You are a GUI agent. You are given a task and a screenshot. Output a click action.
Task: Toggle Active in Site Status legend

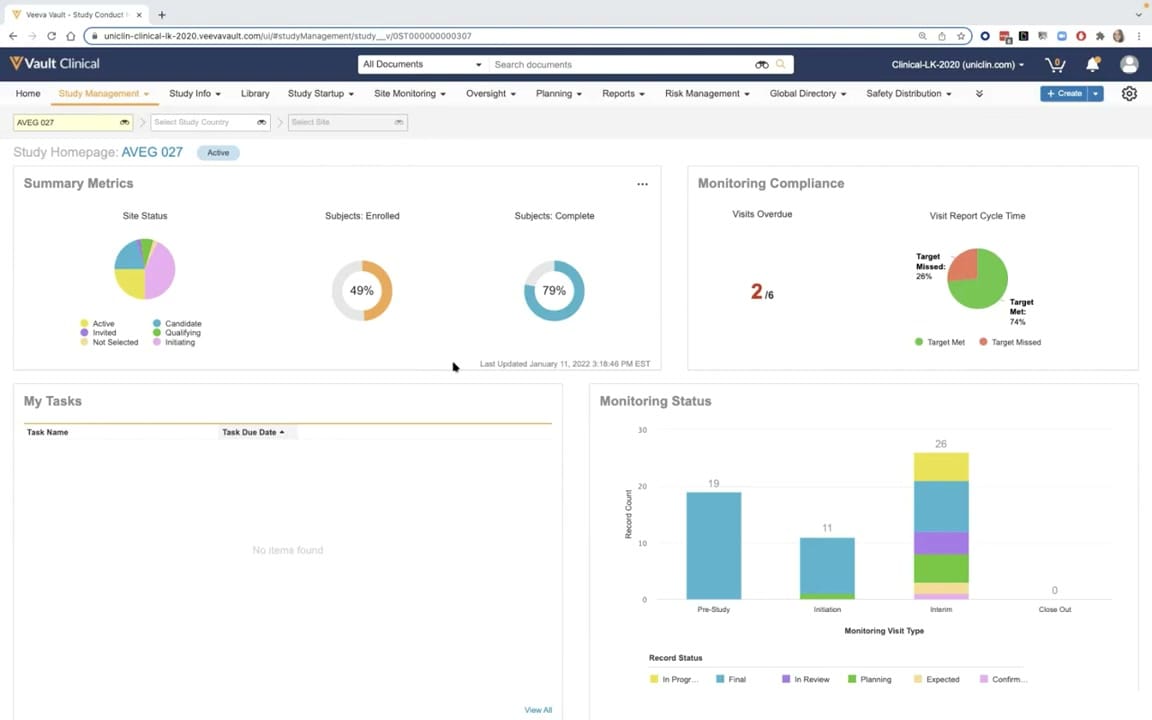coord(98,323)
